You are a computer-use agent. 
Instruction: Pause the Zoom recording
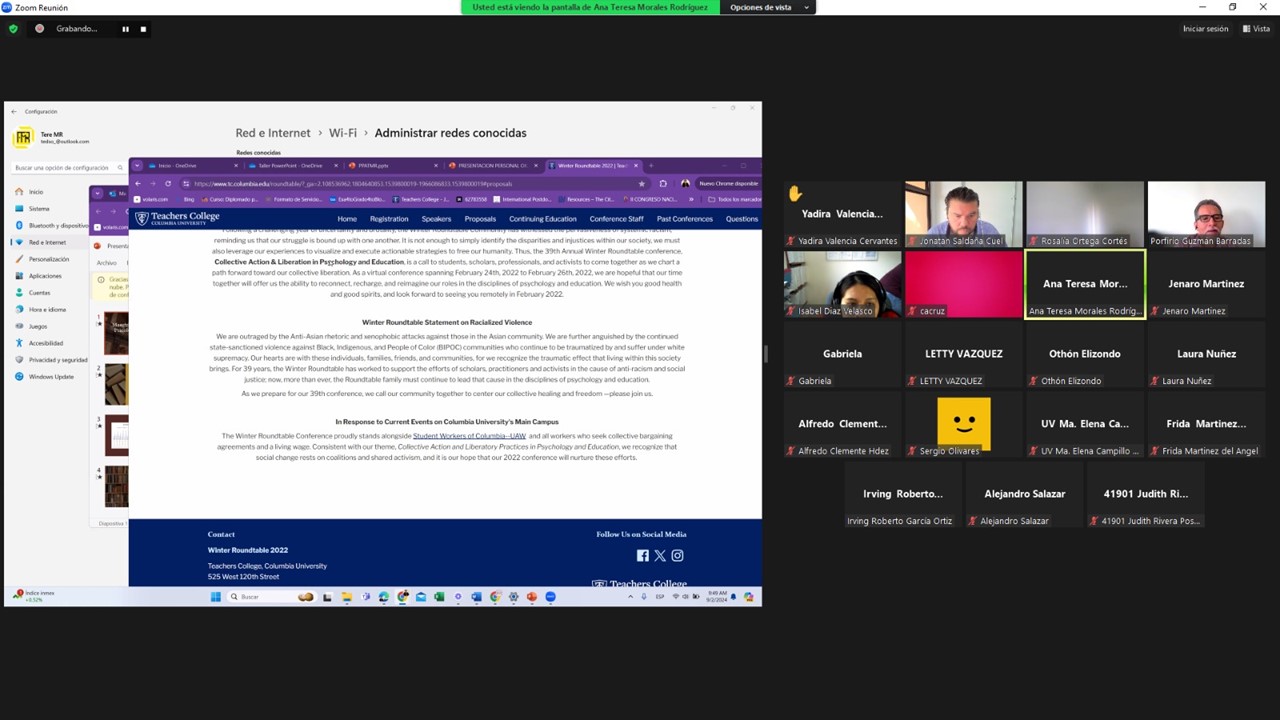point(125,29)
